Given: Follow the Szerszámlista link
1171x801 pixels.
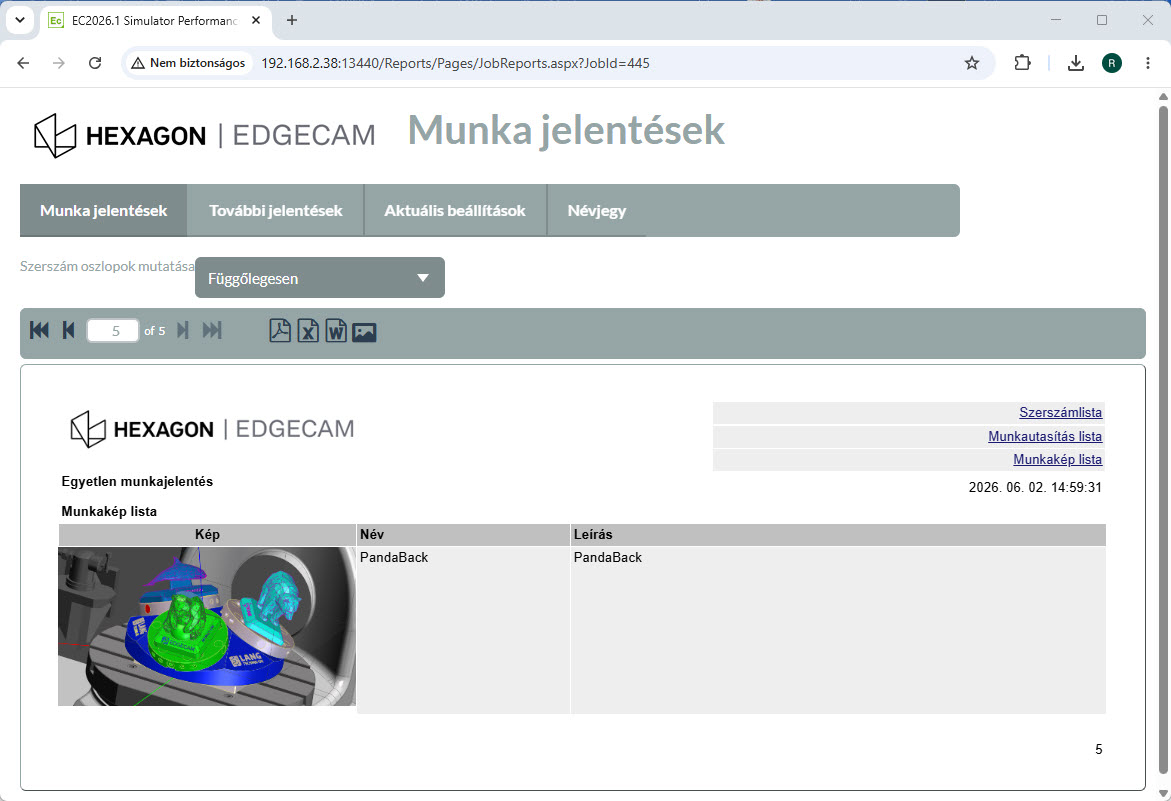Looking at the screenshot, I should 1060,412.
